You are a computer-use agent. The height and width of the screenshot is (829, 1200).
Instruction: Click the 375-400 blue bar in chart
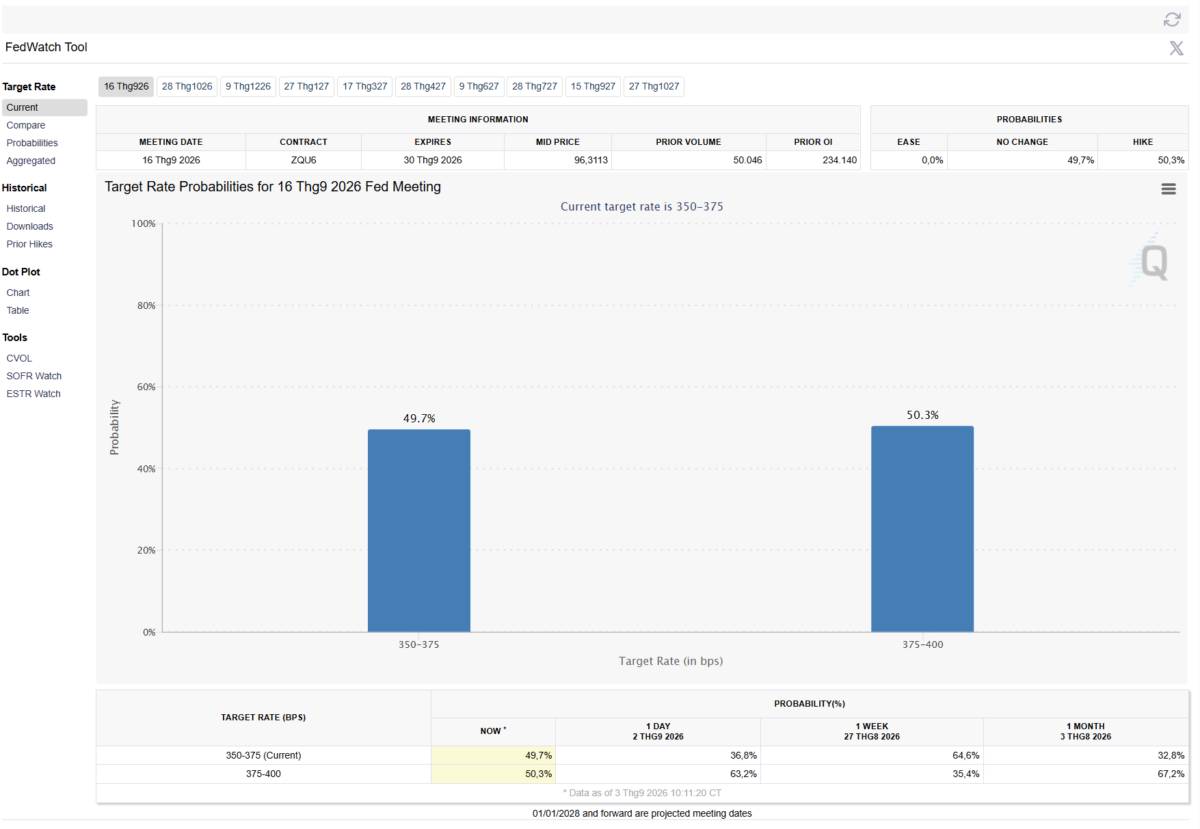point(922,529)
